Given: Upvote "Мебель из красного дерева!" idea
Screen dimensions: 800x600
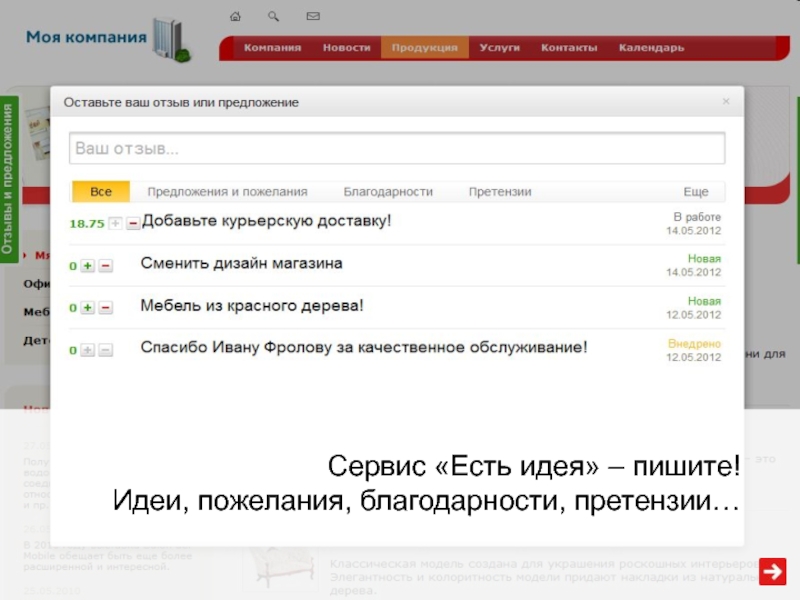Looking at the screenshot, I should (x=88, y=308).
